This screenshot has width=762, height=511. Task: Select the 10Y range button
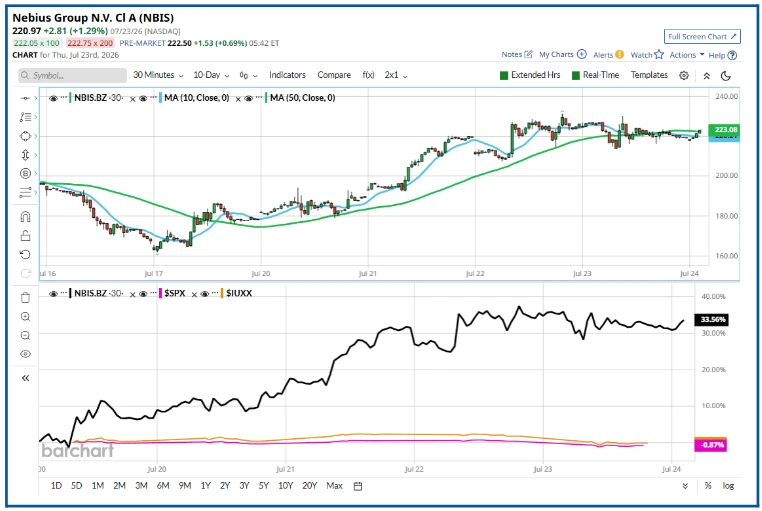(x=285, y=486)
